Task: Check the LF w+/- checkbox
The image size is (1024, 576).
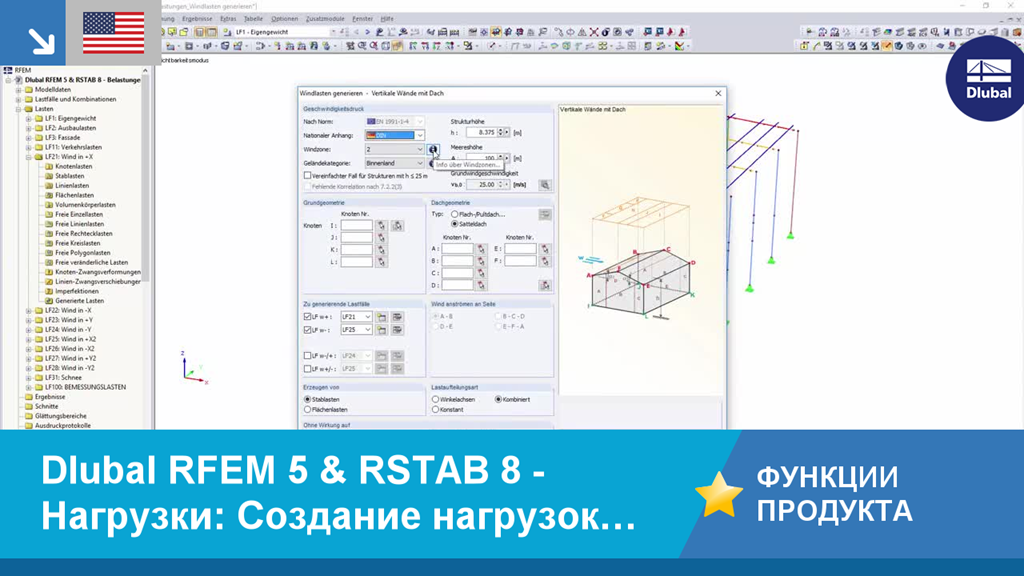Action: coord(307,369)
